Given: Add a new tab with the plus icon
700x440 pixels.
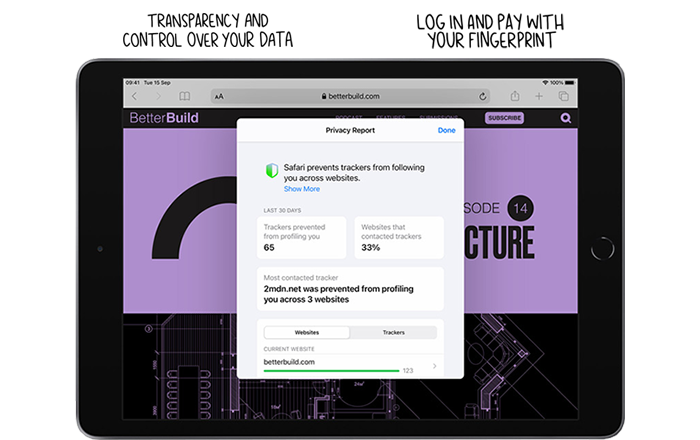Looking at the screenshot, I should tap(539, 96).
